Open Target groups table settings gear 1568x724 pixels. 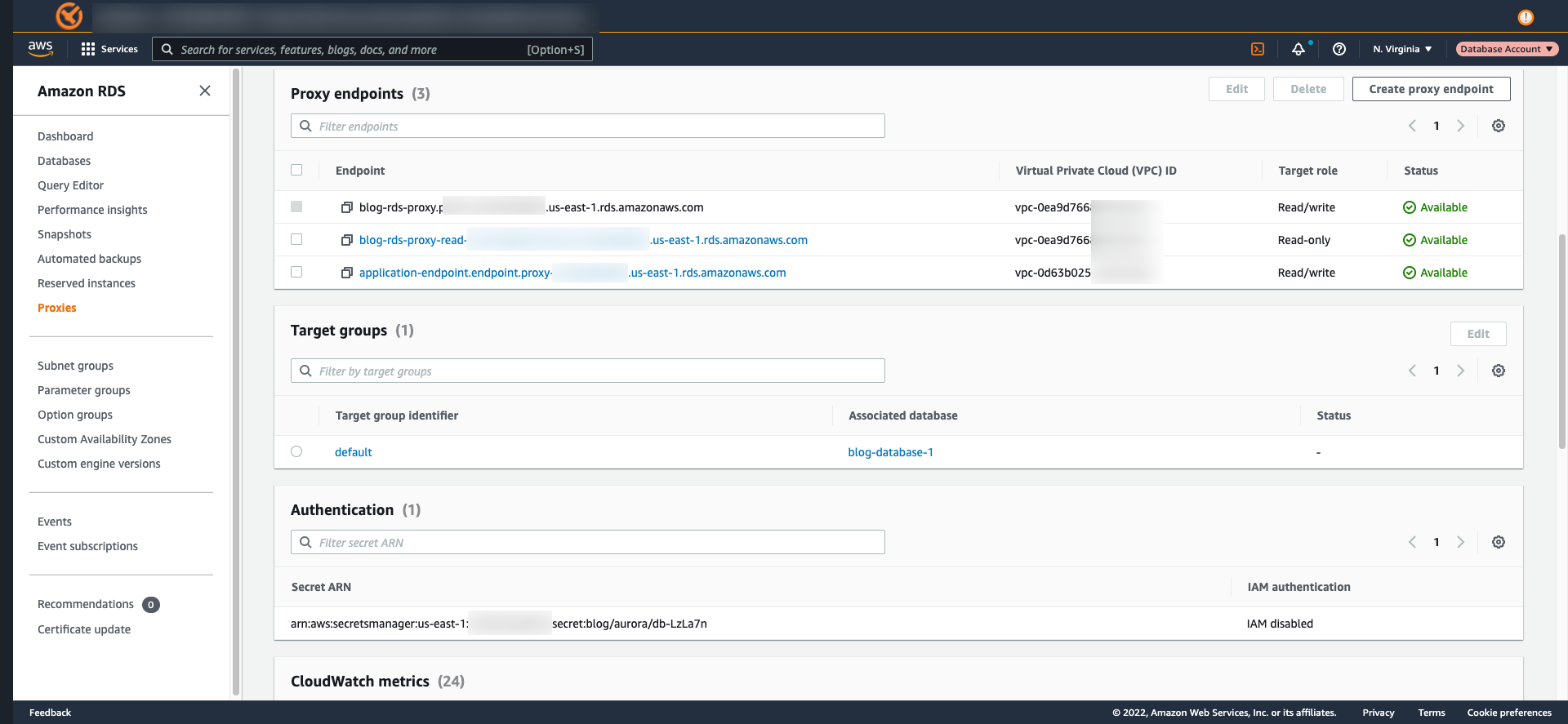[1499, 371]
